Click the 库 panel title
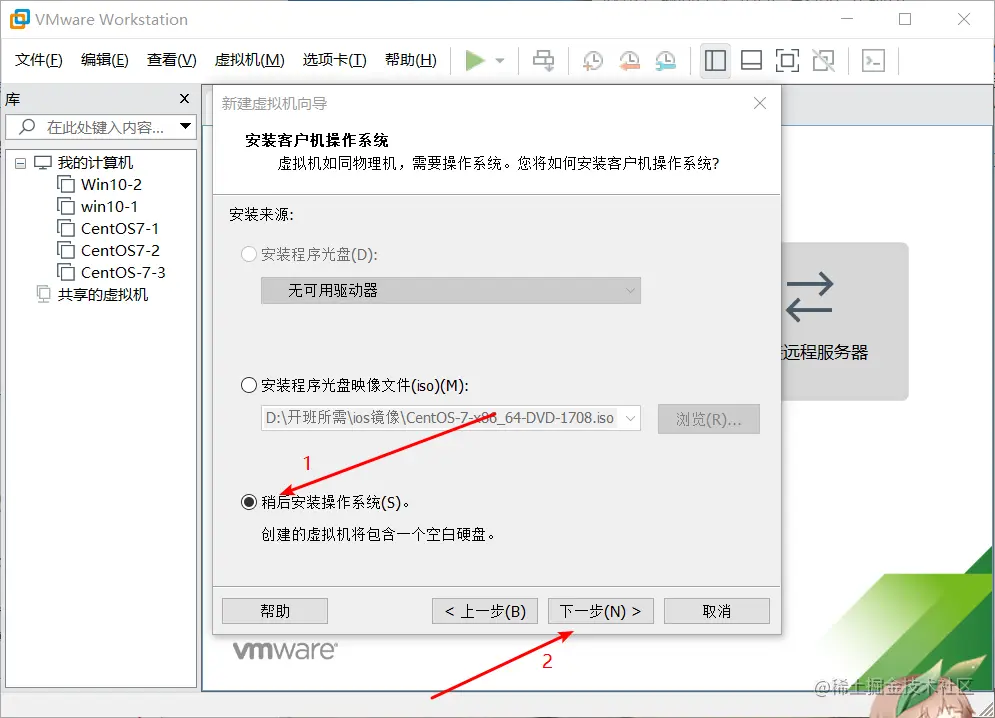995x718 pixels. [13, 99]
